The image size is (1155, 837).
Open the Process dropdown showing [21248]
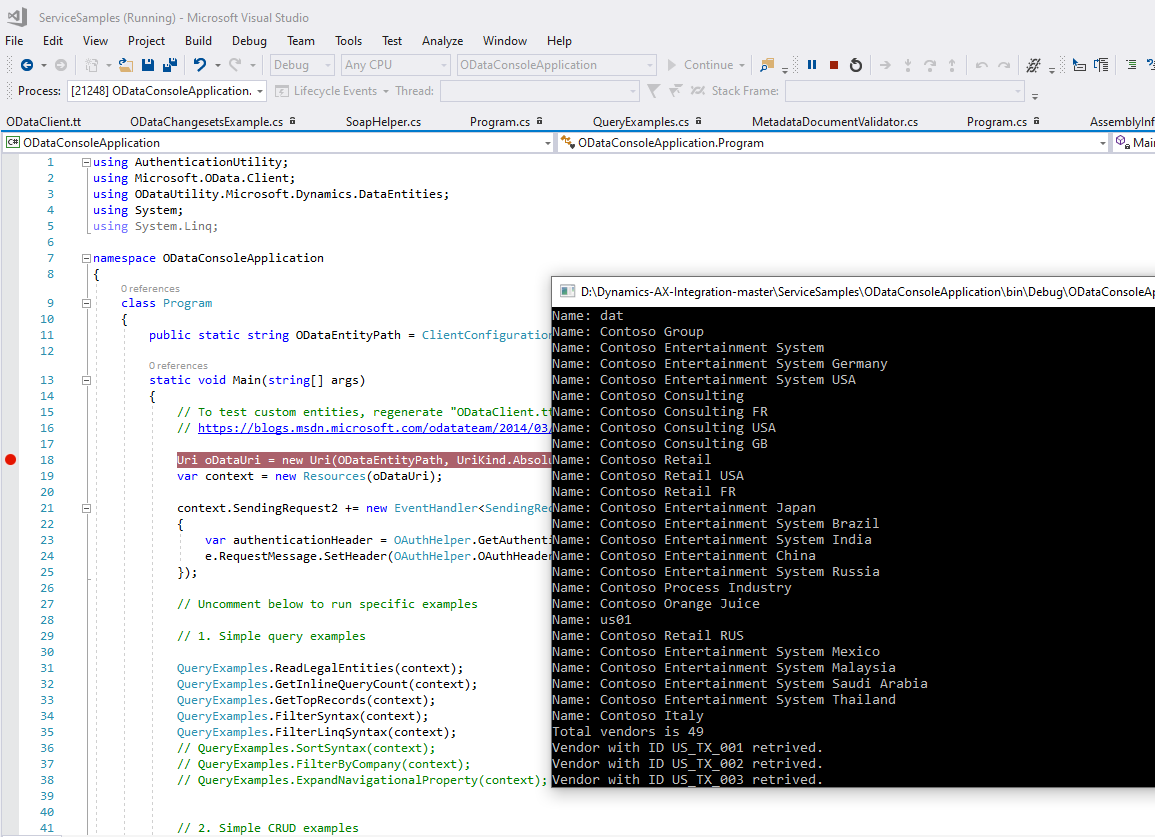click(x=167, y=91)
